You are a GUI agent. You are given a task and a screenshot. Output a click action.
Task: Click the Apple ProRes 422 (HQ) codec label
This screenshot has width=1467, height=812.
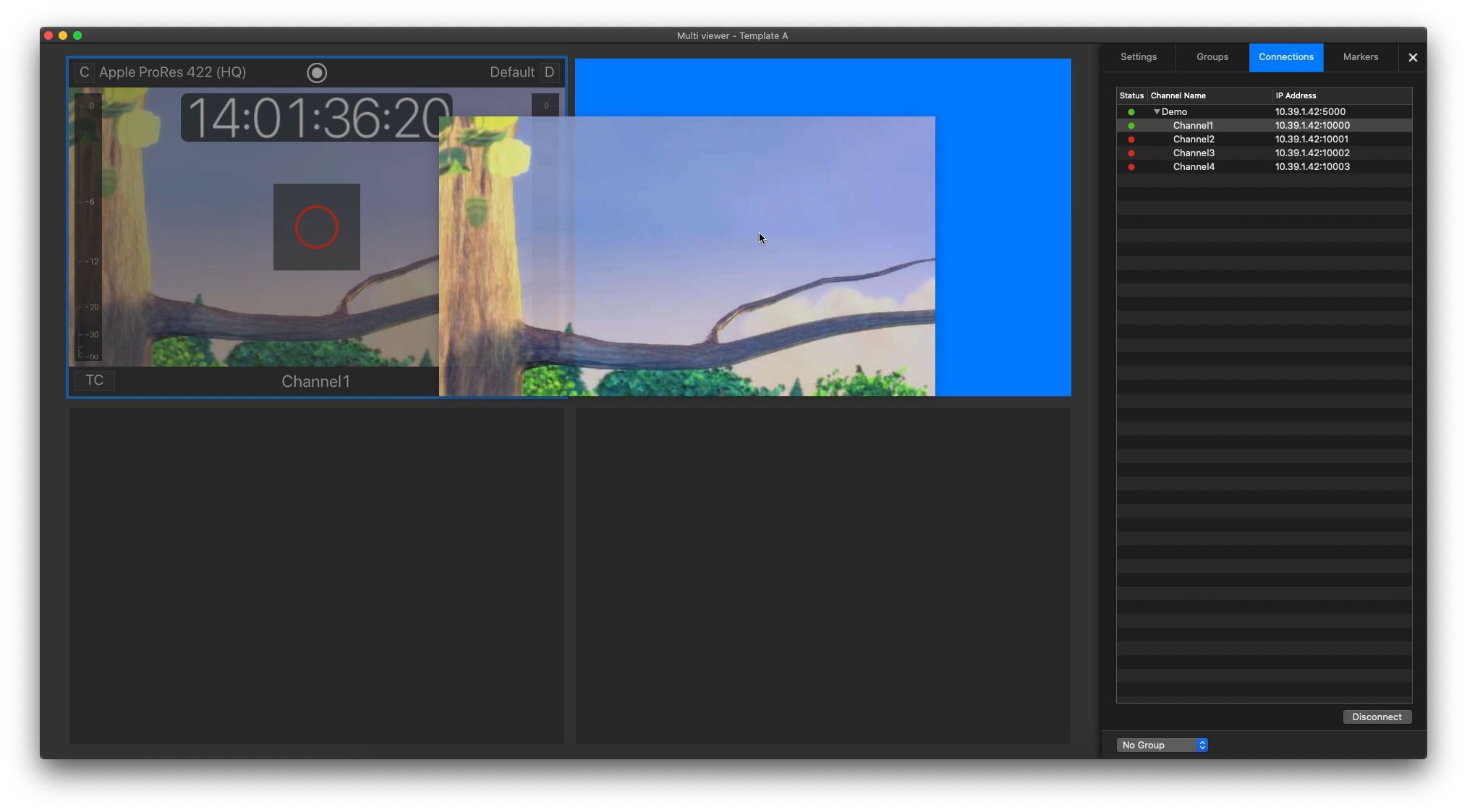click(x=172, y=72)
